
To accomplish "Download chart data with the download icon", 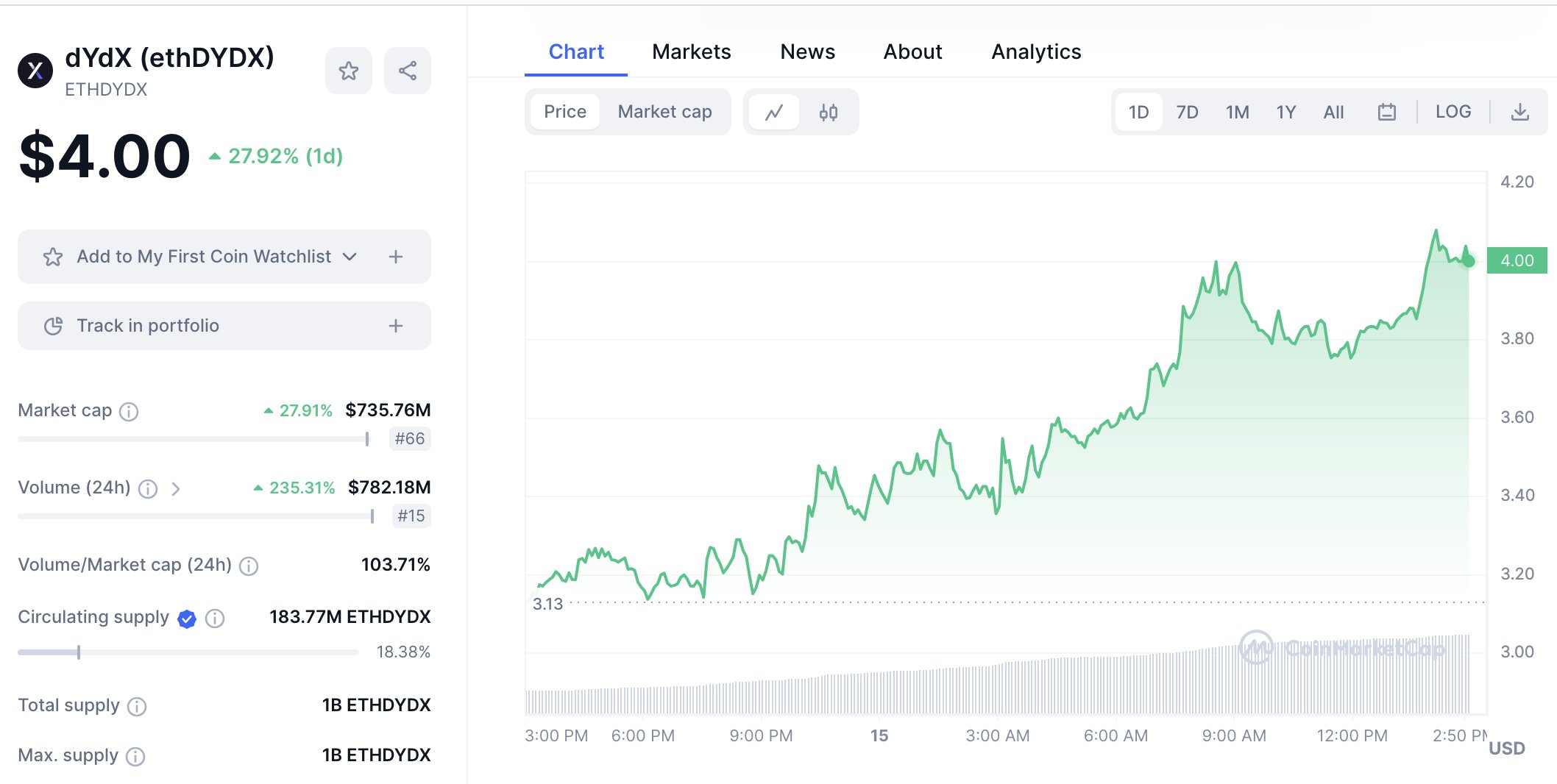I will (x=1520, y=112).
